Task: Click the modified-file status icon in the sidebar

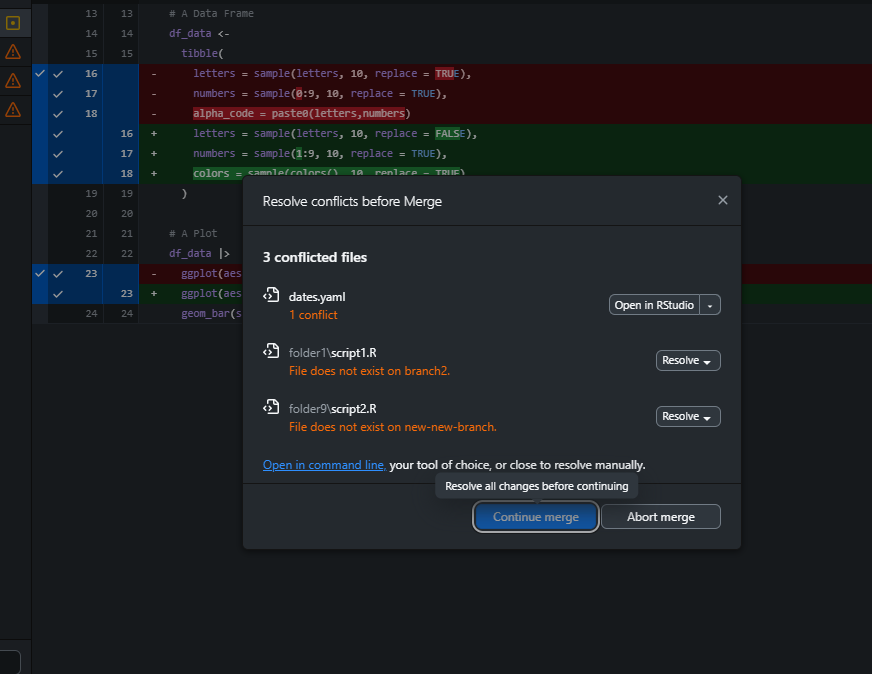Action: tap(13, 22)
